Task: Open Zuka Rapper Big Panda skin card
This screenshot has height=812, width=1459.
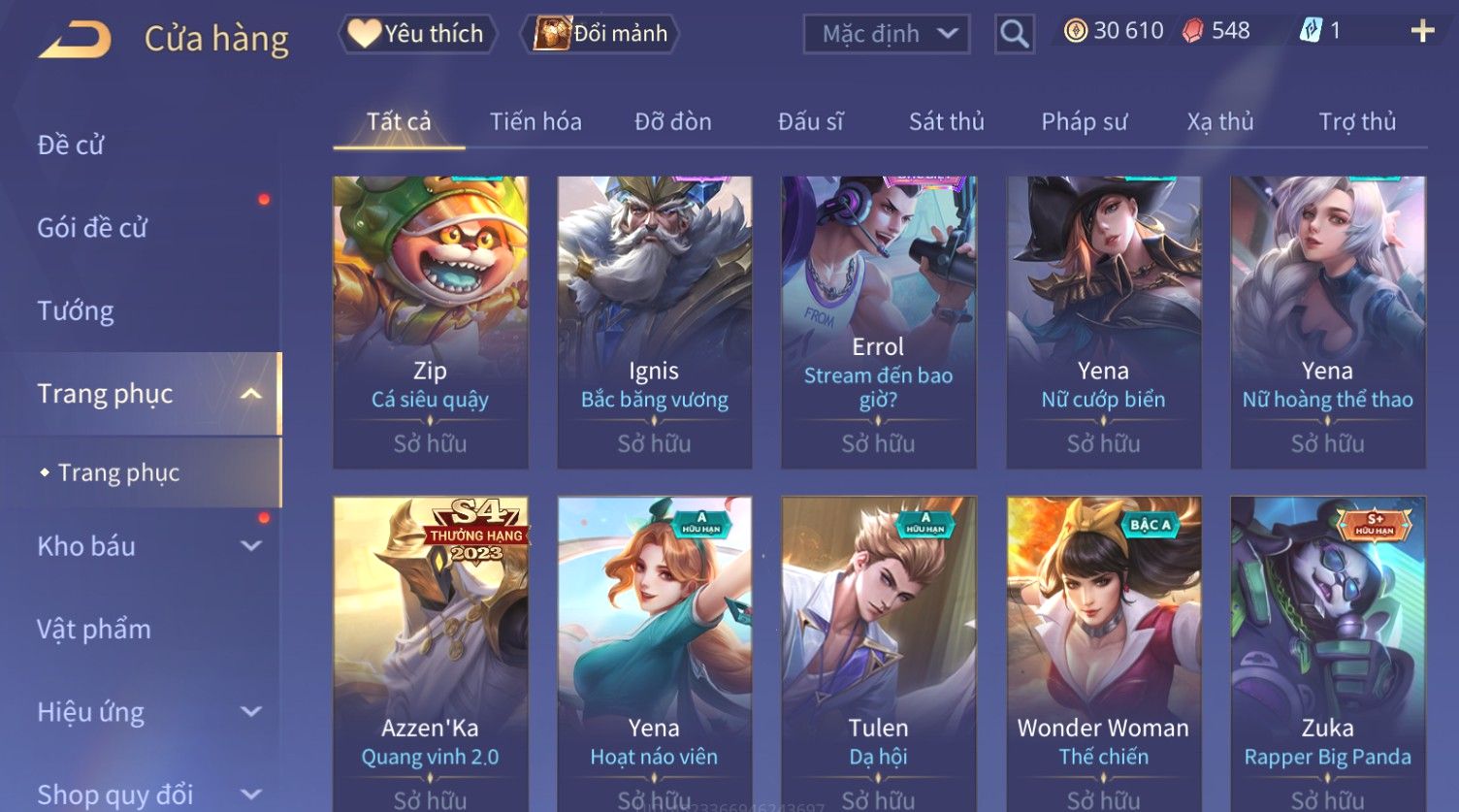Action: (x=1327, y=654)
